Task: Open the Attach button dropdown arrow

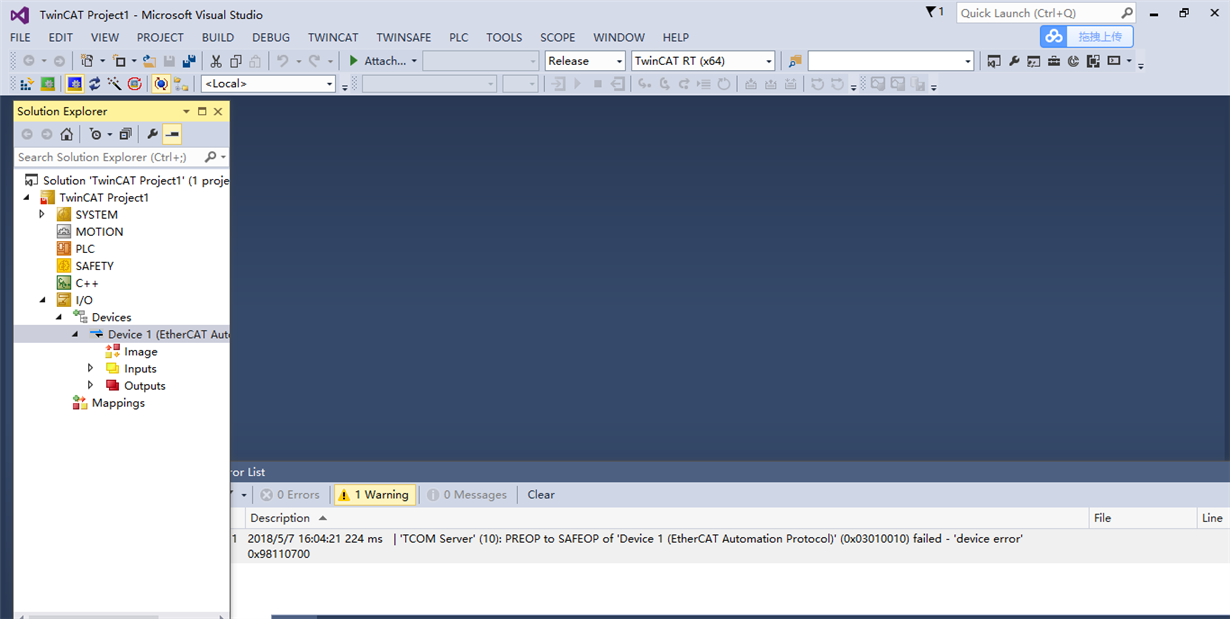Action: (x=414, y=61)
